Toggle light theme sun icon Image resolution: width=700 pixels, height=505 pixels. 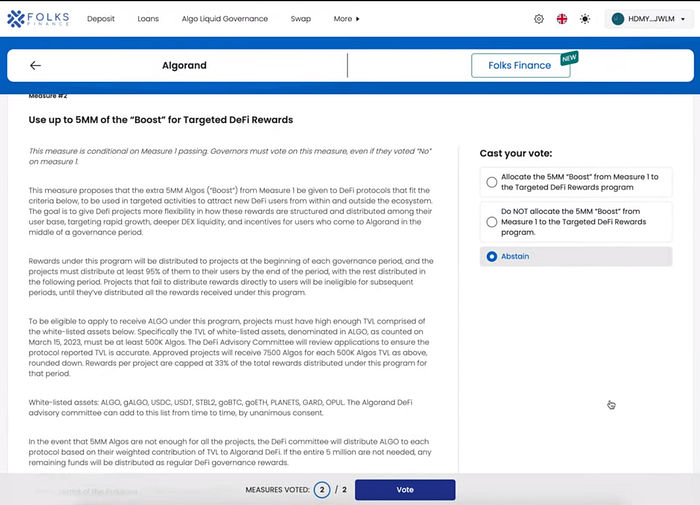[x=585, y=19]
